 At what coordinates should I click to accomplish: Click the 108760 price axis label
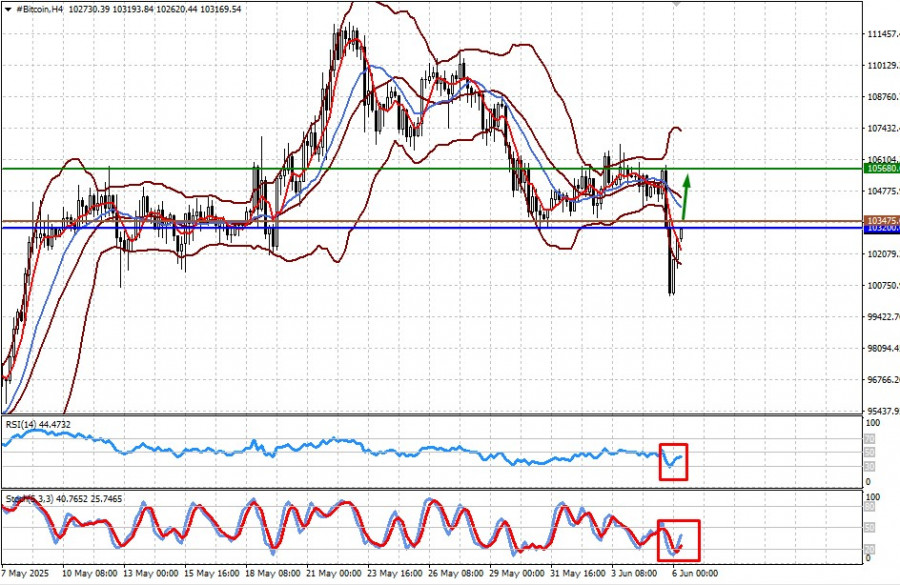click(883, 96)
